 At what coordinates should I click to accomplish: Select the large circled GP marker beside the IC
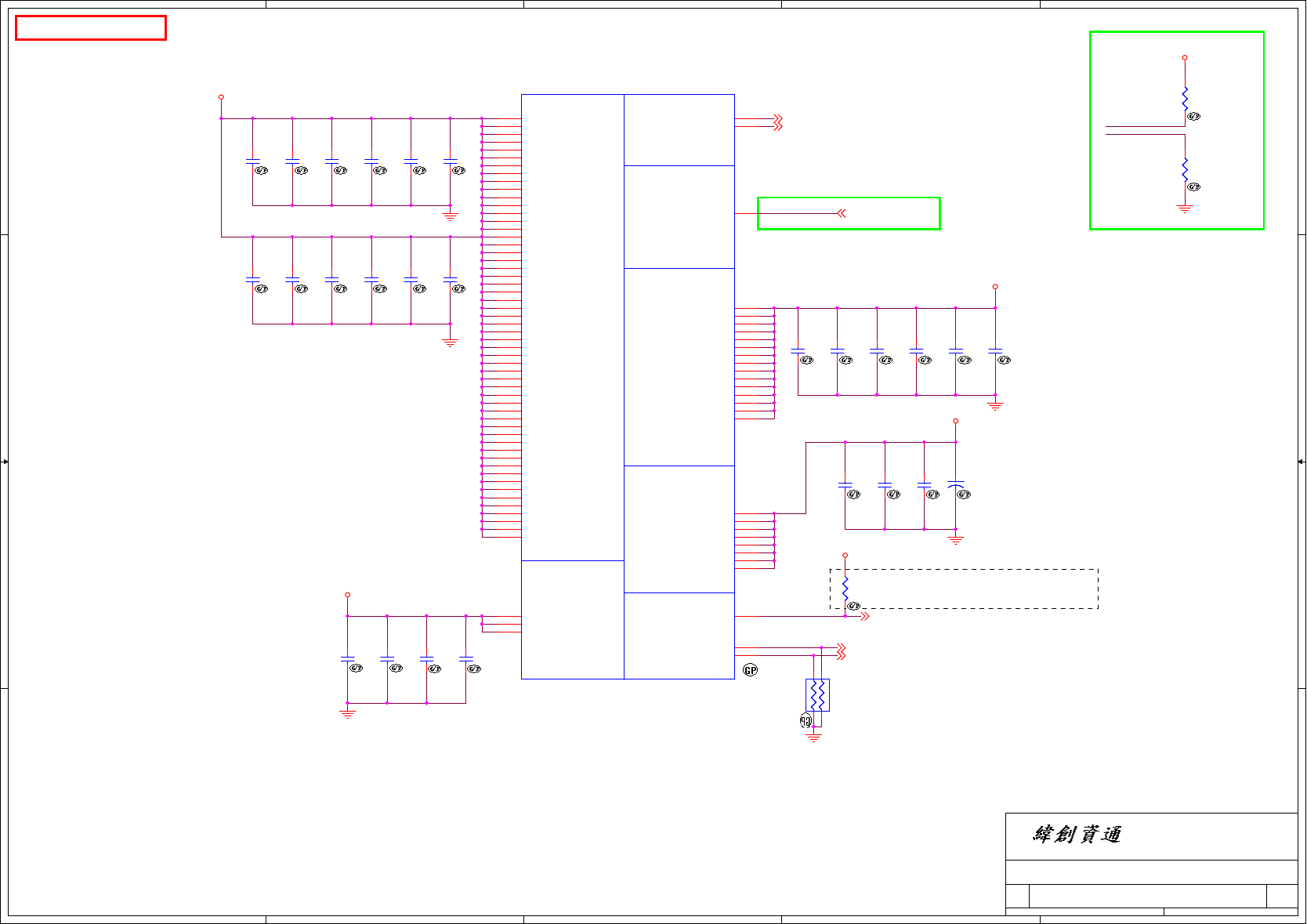pyautogui.click(x=751, y=670)
